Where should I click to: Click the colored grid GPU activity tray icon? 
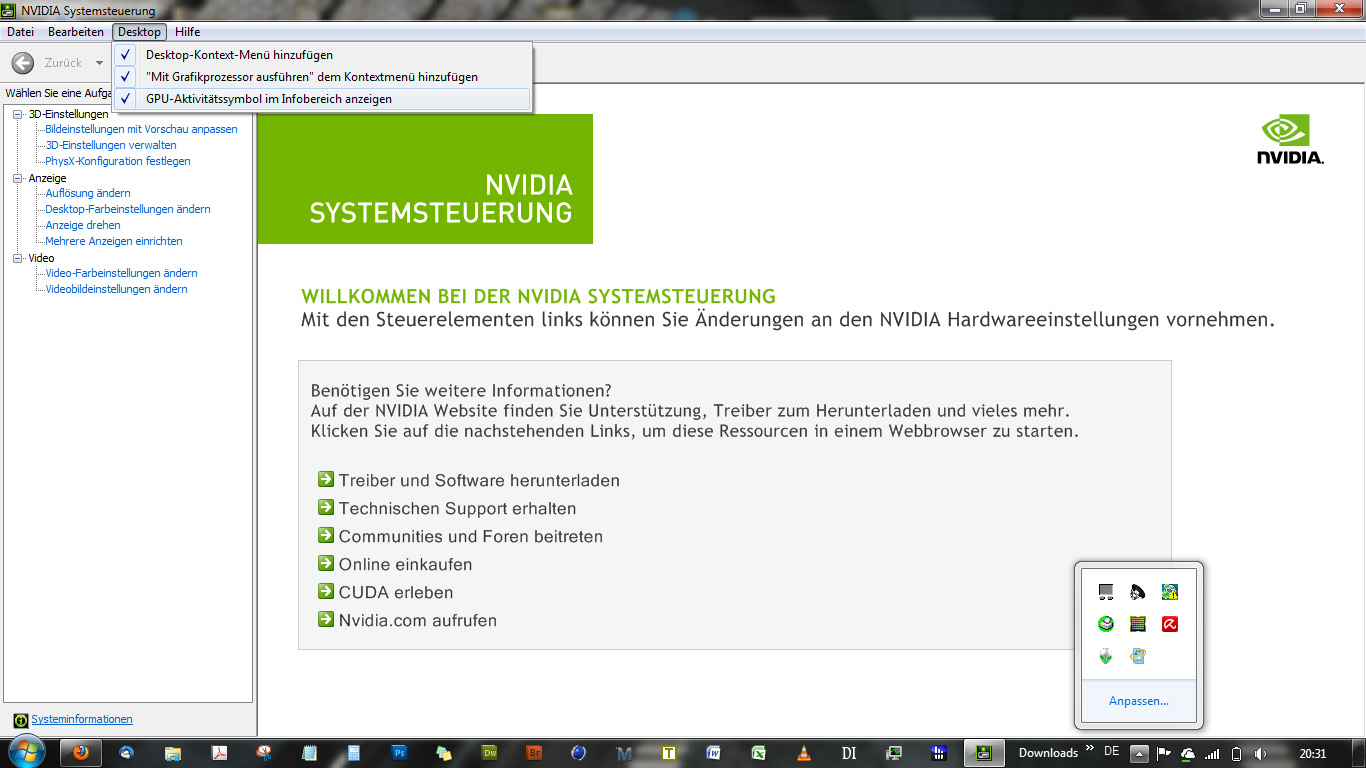point(1137,624)
